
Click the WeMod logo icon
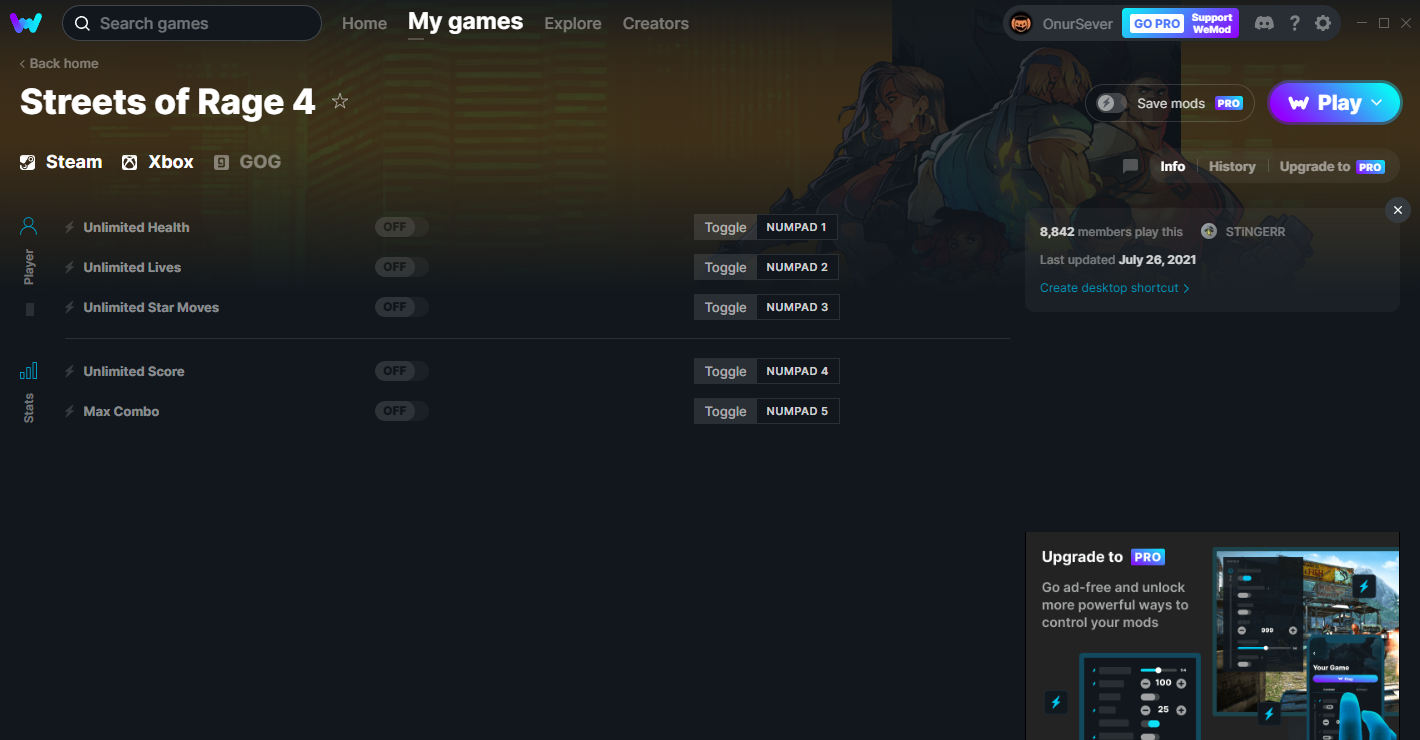tap(26, 23)
